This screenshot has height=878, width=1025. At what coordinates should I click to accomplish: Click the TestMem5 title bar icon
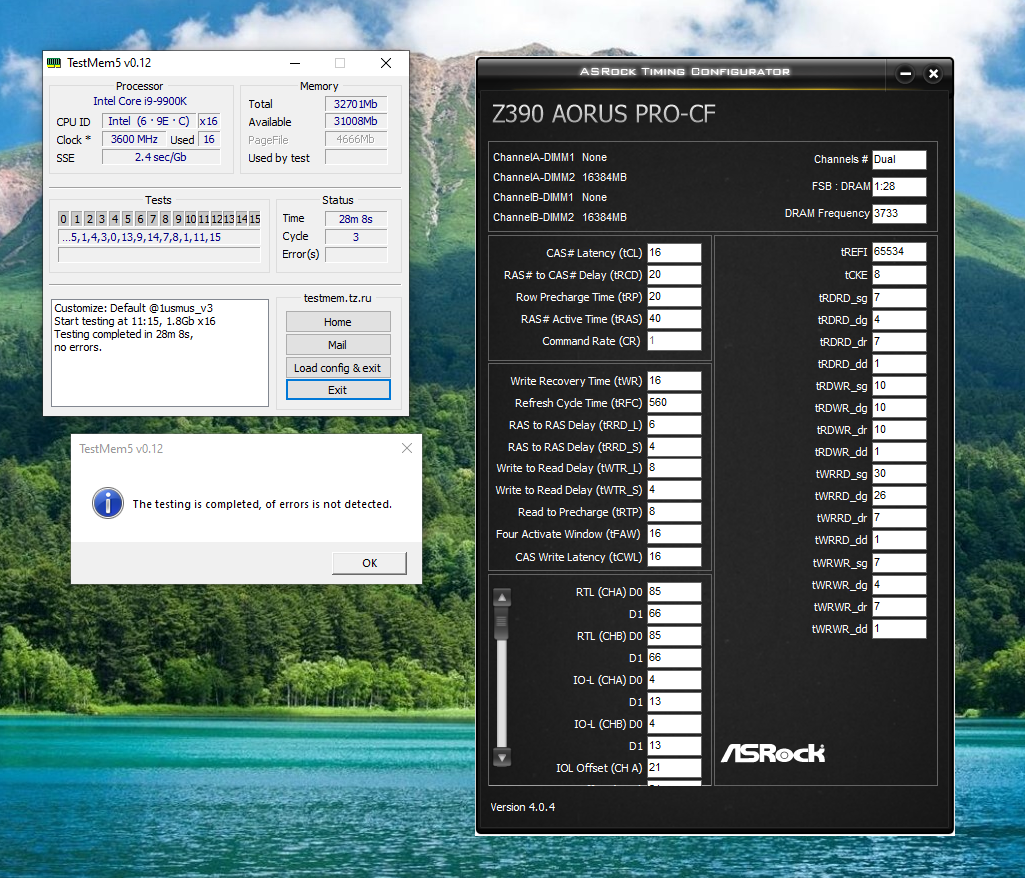coord(54,63)
